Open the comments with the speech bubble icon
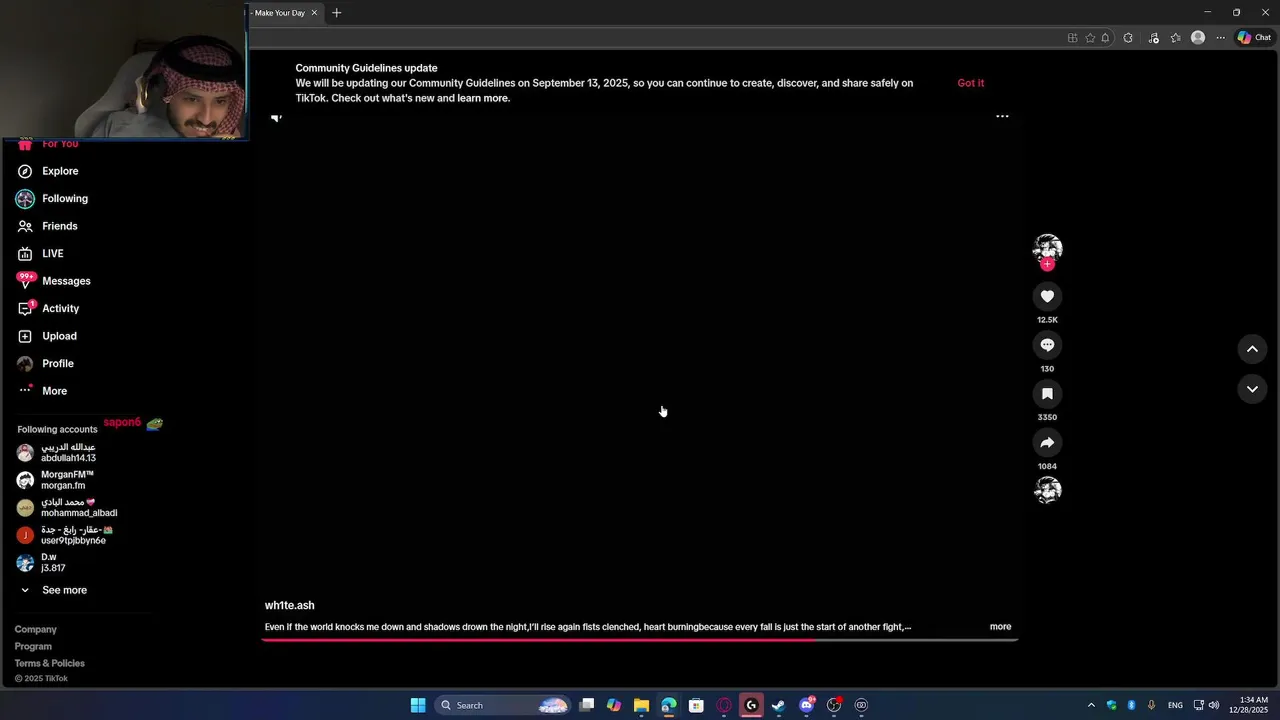The width and height of the screenshot is (1280, 720). pos(1047,345)
